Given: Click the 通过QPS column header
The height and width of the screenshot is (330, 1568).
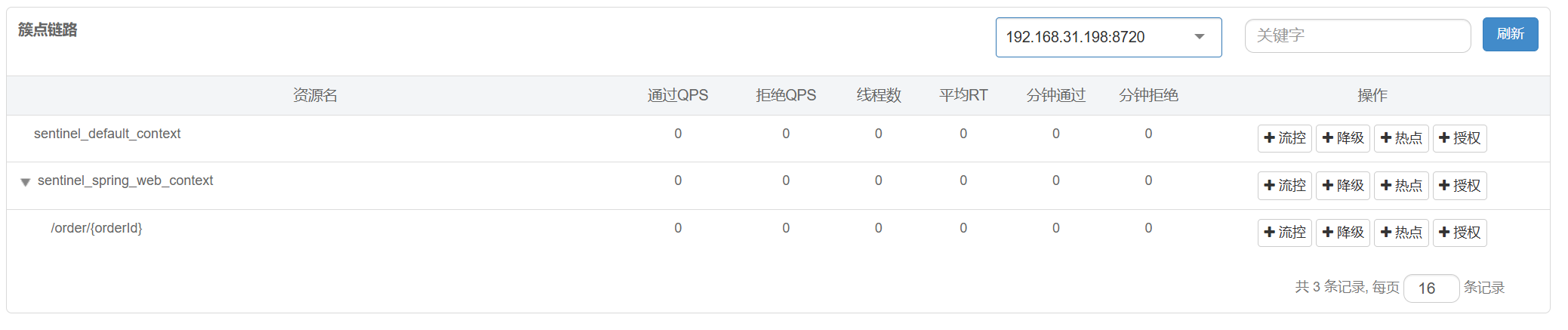Looking at the screenshot, I should [678, 95].
